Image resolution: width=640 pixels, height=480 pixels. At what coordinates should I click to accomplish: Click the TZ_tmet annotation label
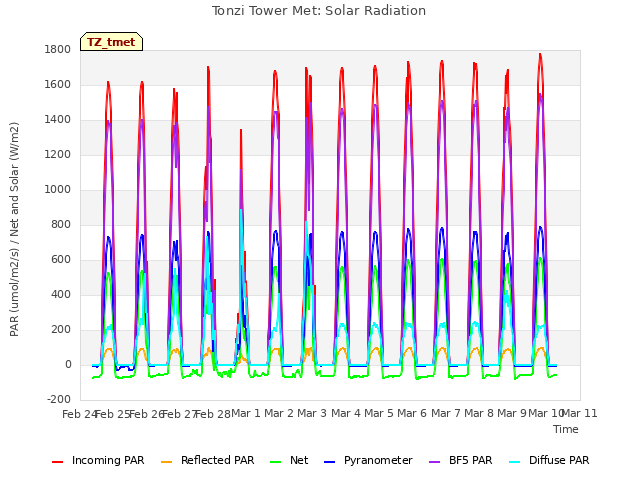(x=111, y=42)
